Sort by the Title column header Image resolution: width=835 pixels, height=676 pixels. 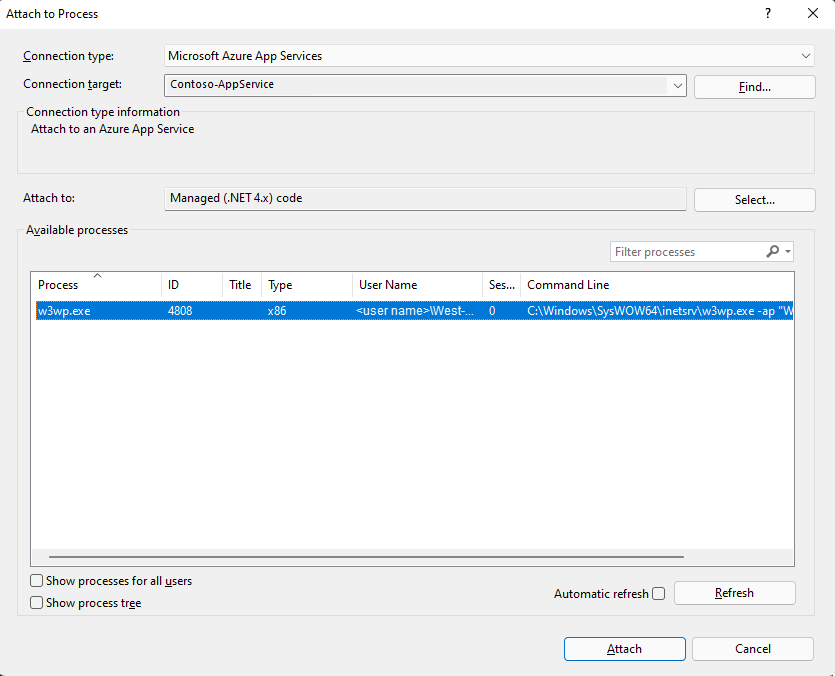coord(242,285)
